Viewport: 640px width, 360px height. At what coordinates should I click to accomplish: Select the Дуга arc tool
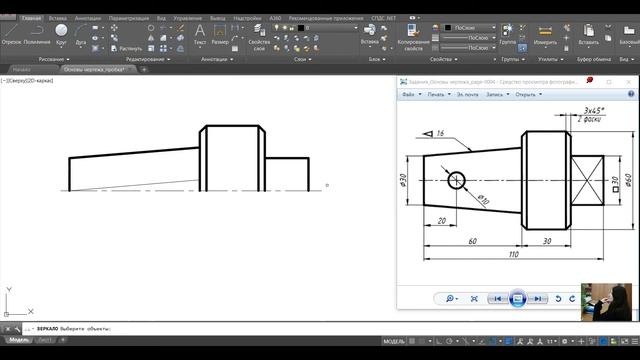click(81, 33)
